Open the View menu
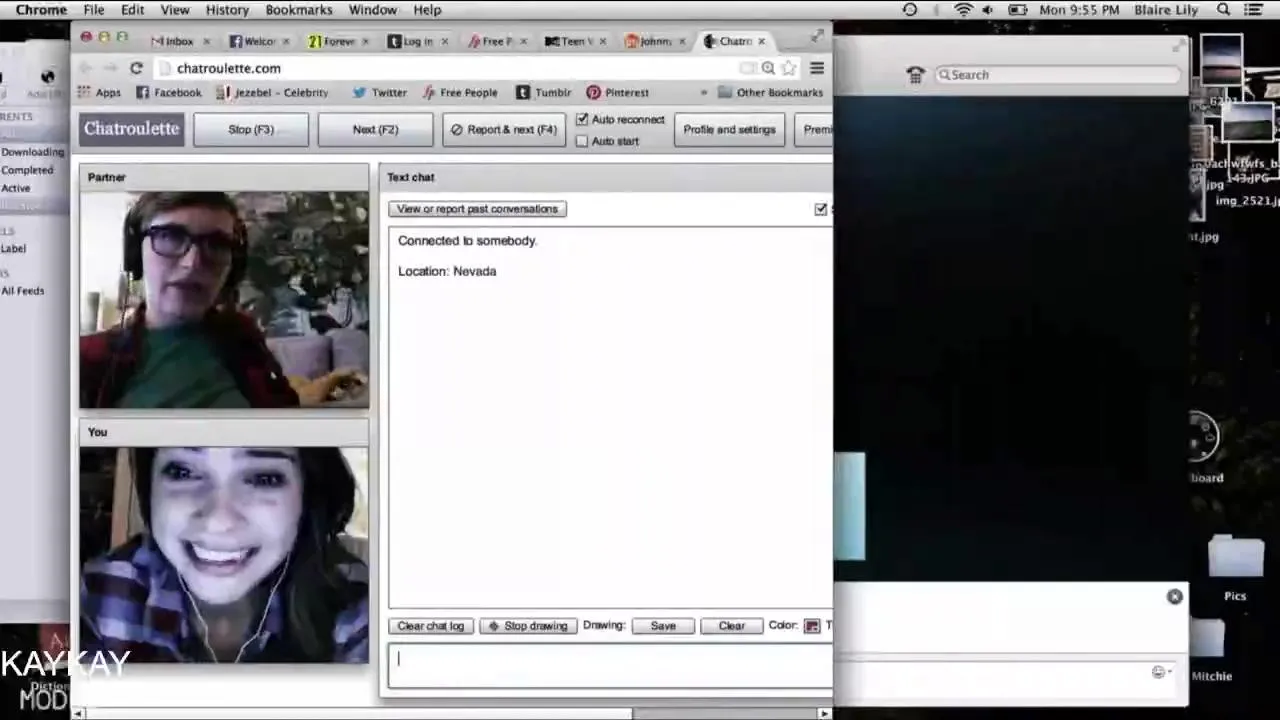This screenshot has height=720, width=1280. click(x=175, y=10)
